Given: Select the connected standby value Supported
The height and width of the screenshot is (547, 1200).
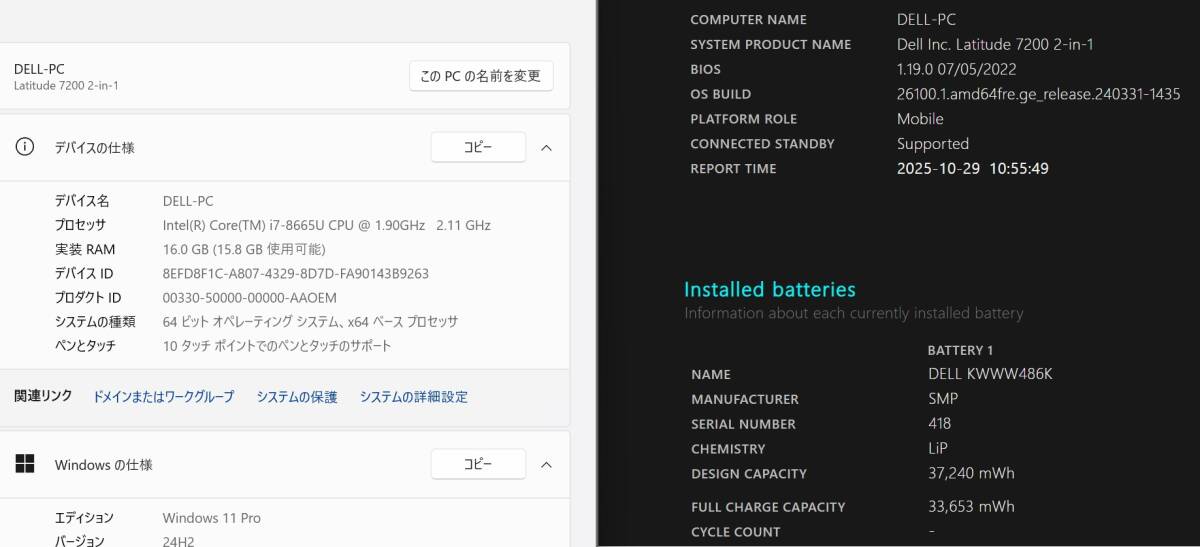Looking at the screenshot, I should click(933, 144).
